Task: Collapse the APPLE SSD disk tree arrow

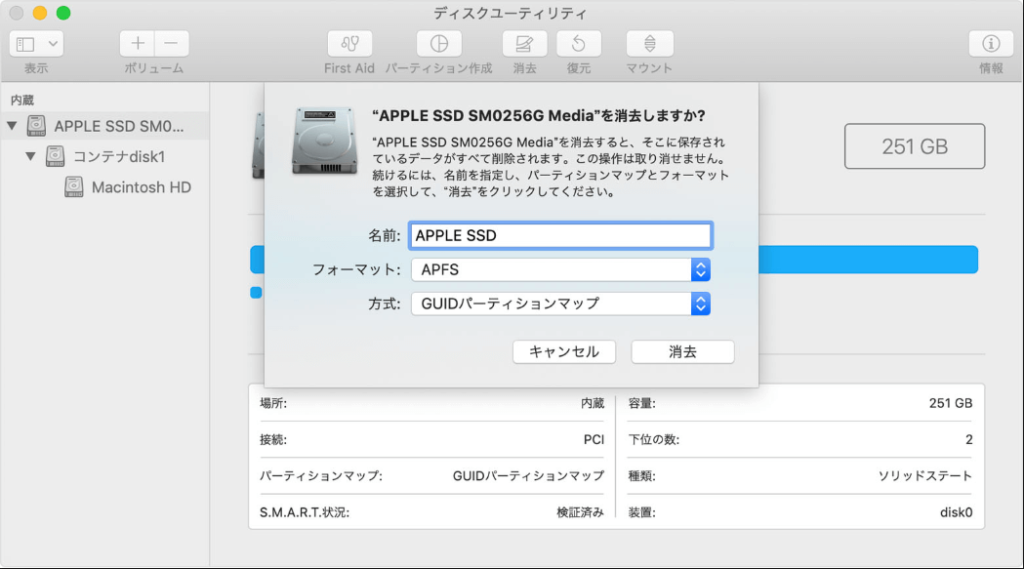Action: (x=12, y=126)
